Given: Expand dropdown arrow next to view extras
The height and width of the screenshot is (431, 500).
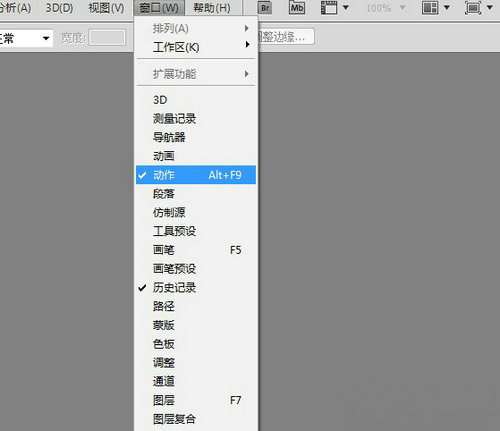Looking at the screenshot, I should coord(346,7).
